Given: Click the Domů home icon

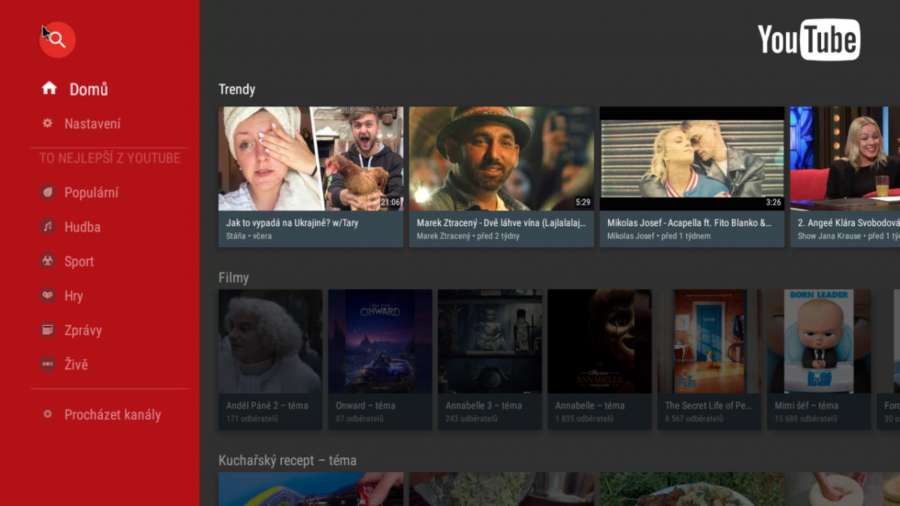Looking at the screenshot, I should click(49, 88).
